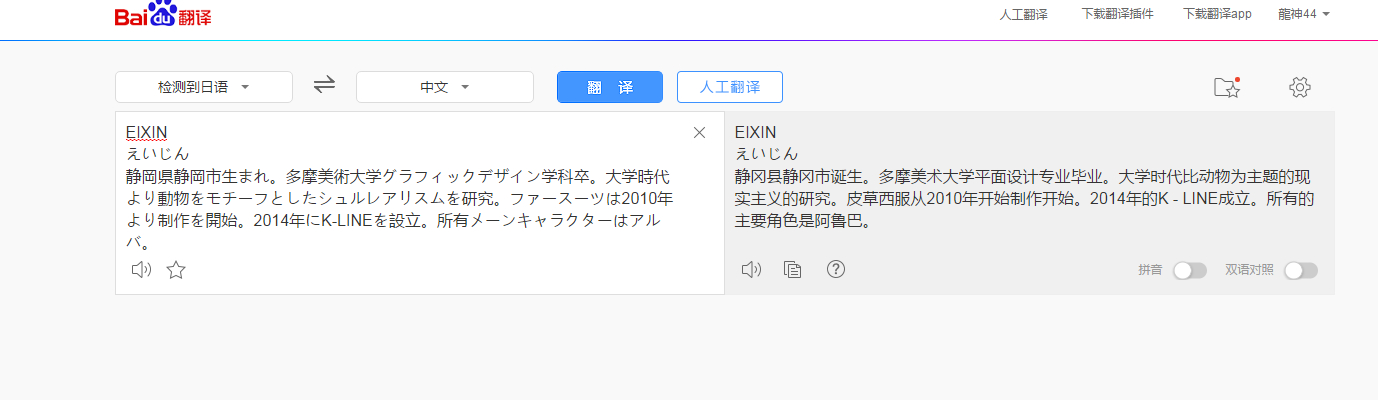This screenshot has height=400, width=1378.
Task: Play audio of the translated text
Action: pyautogui.click(x=751, y=269)
